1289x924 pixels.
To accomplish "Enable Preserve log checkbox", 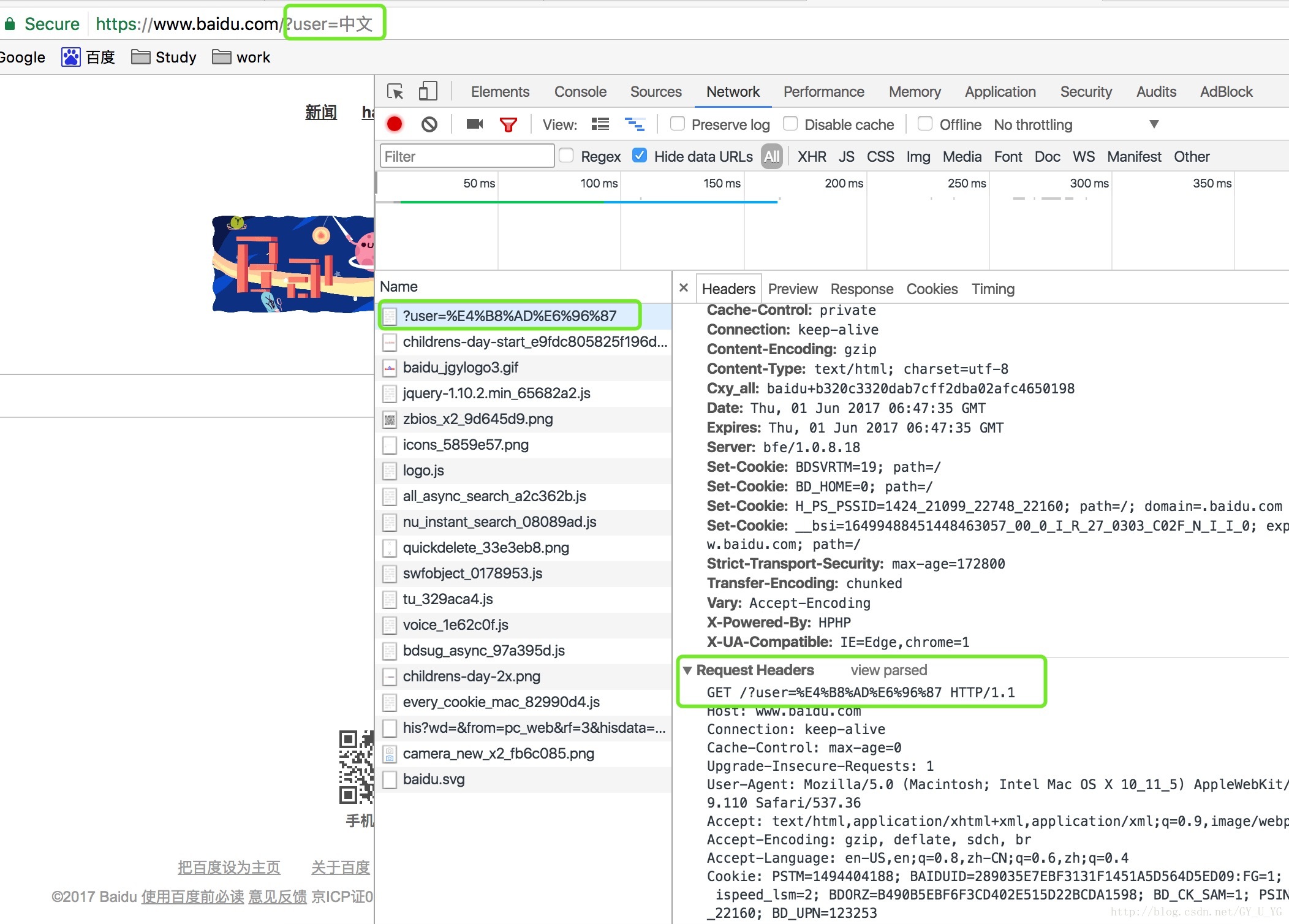I will click(677, 124).
